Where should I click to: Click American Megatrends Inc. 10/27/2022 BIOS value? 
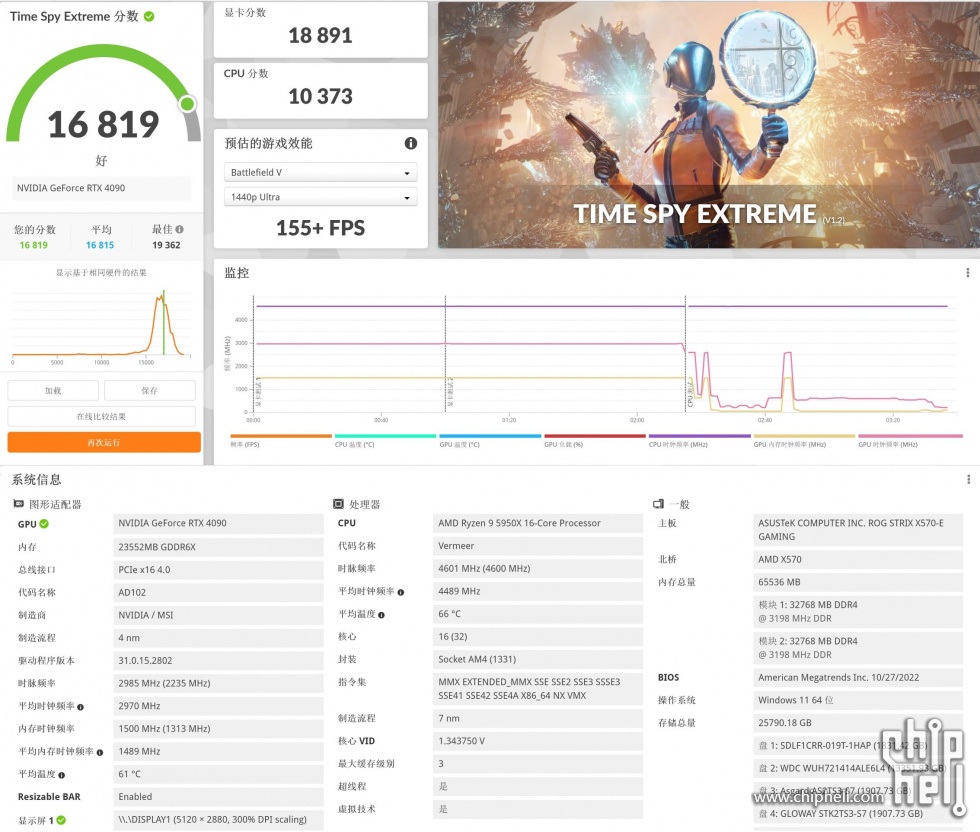coord(858,678)
